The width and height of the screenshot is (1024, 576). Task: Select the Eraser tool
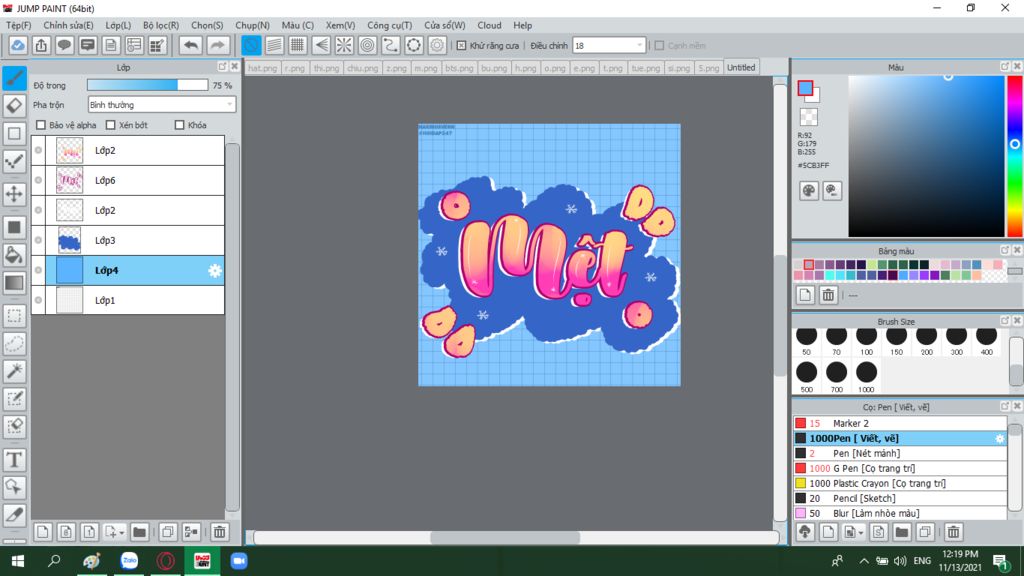[14, 105]
